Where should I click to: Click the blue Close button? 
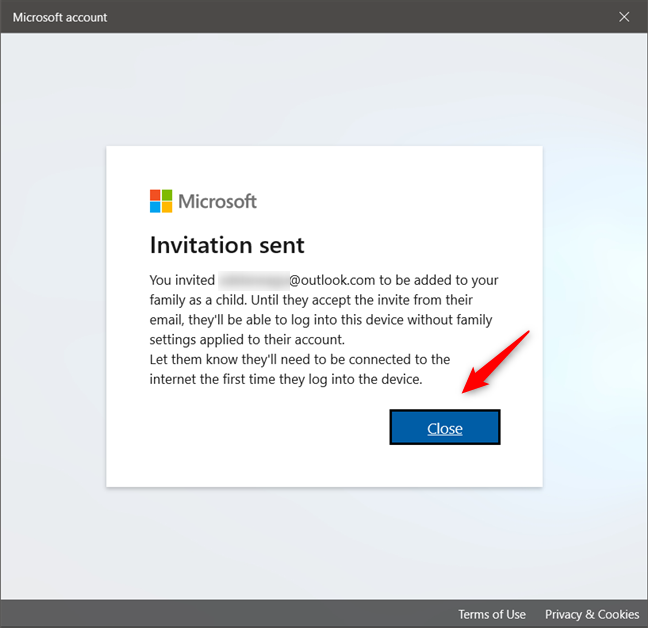coord(444,428)
